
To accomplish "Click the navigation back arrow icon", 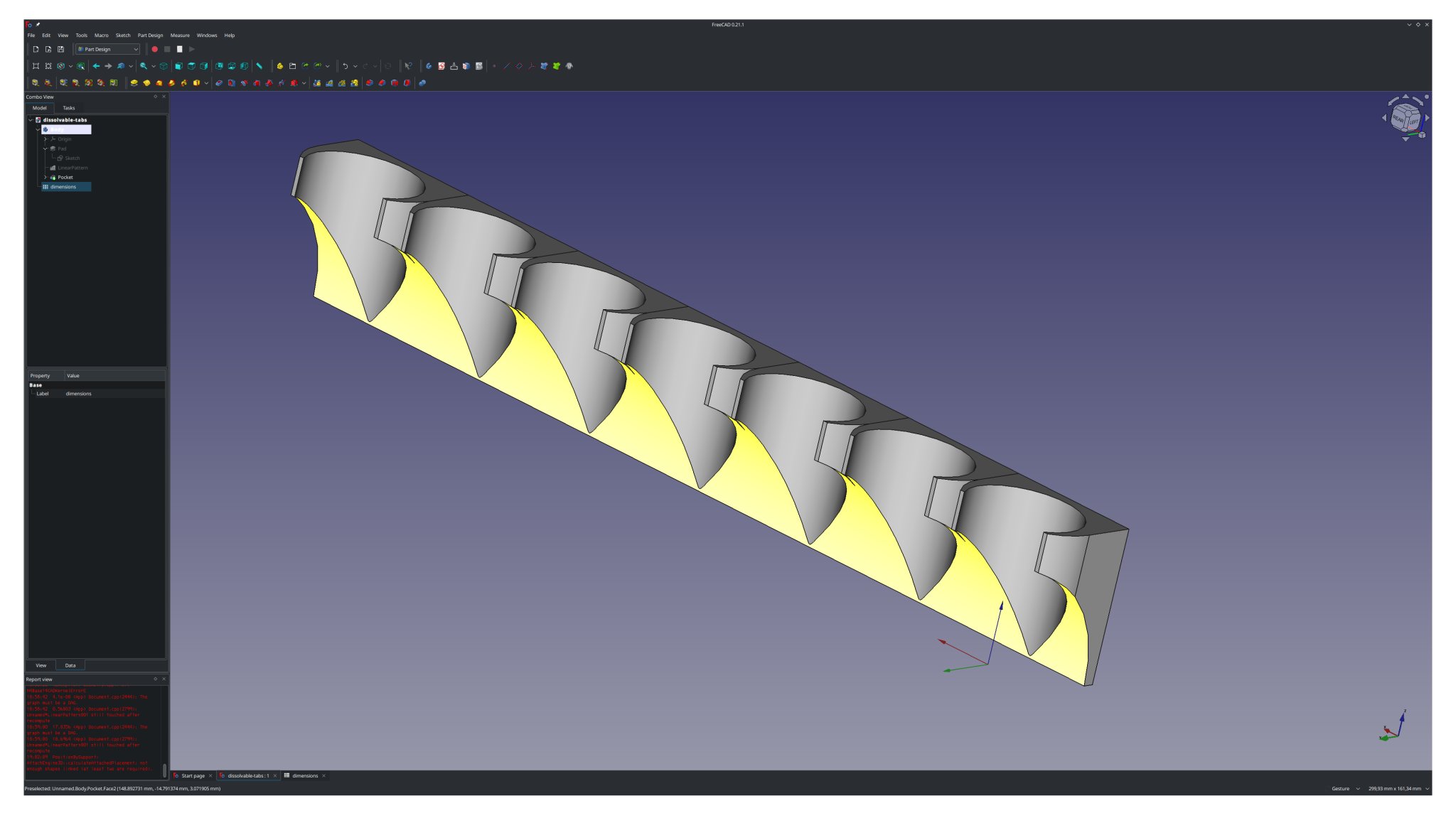I will click(96, 66).
